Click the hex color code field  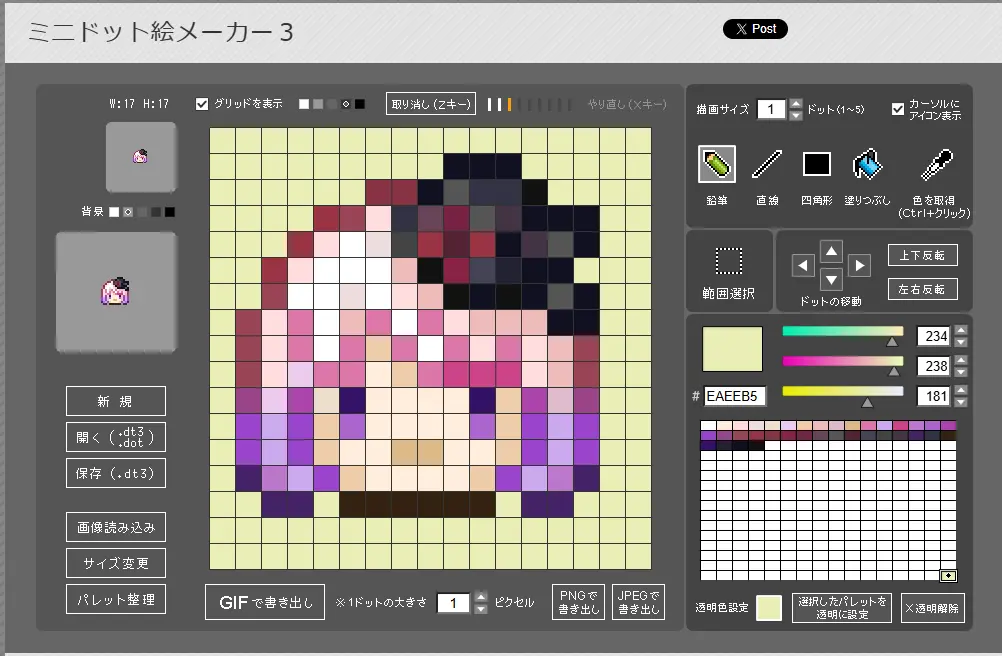coord(734,396)
